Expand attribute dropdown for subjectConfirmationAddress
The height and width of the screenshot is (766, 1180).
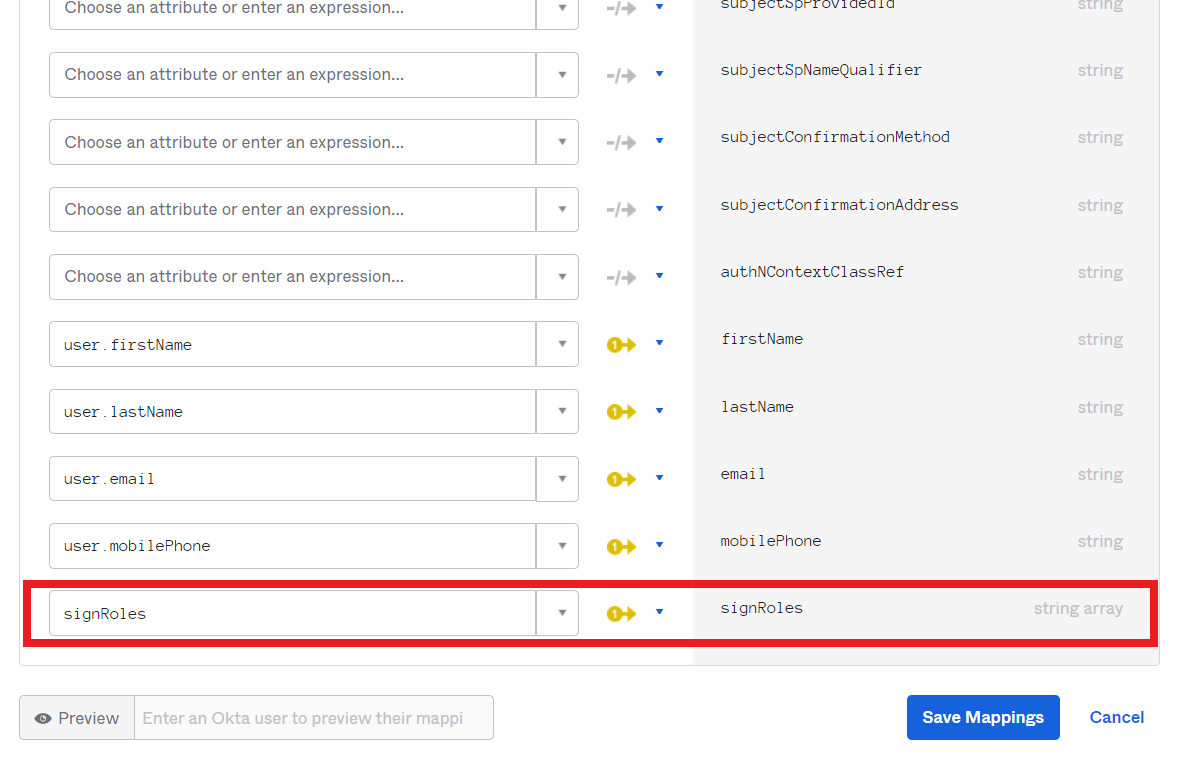pyautogui.click(x=558, y=209)
